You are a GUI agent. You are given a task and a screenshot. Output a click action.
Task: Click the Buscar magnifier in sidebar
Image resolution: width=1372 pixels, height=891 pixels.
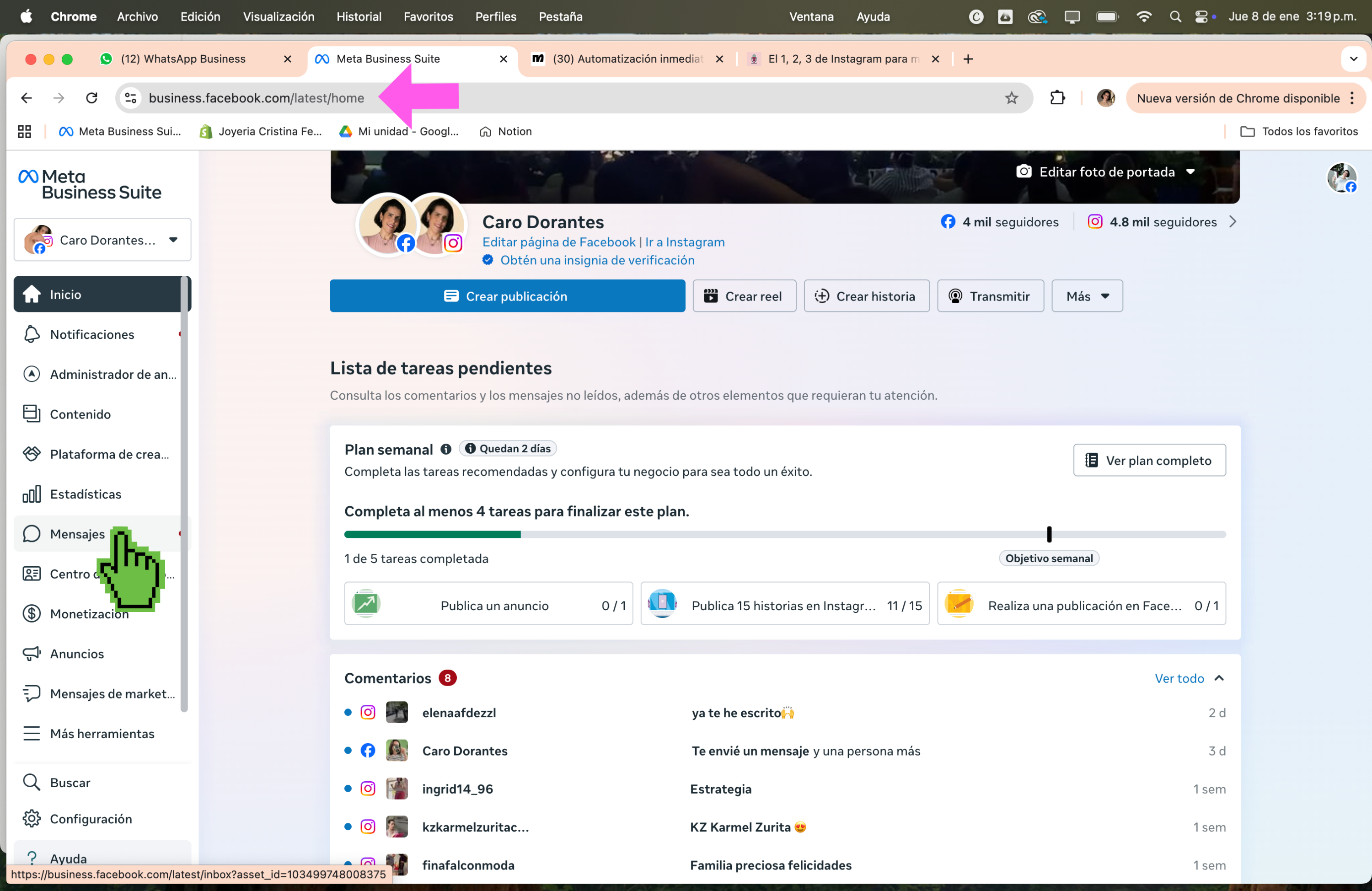point(32,783)
